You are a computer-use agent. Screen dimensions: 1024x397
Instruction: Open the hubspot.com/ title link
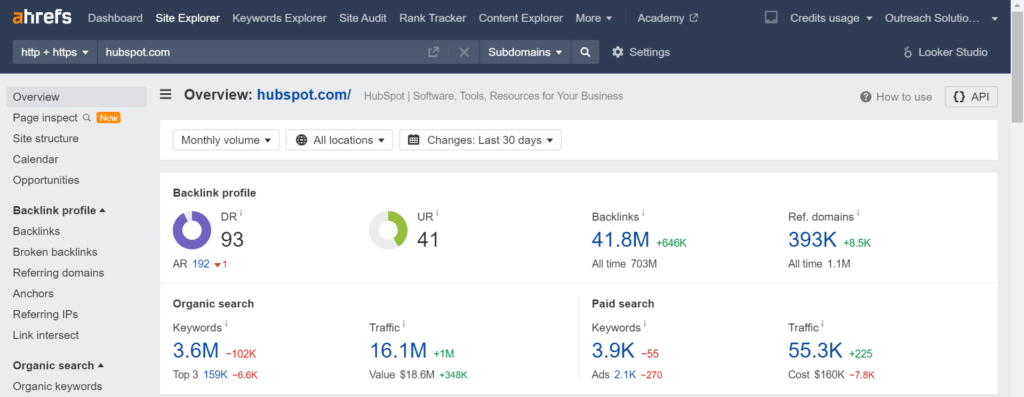point(304,95)
